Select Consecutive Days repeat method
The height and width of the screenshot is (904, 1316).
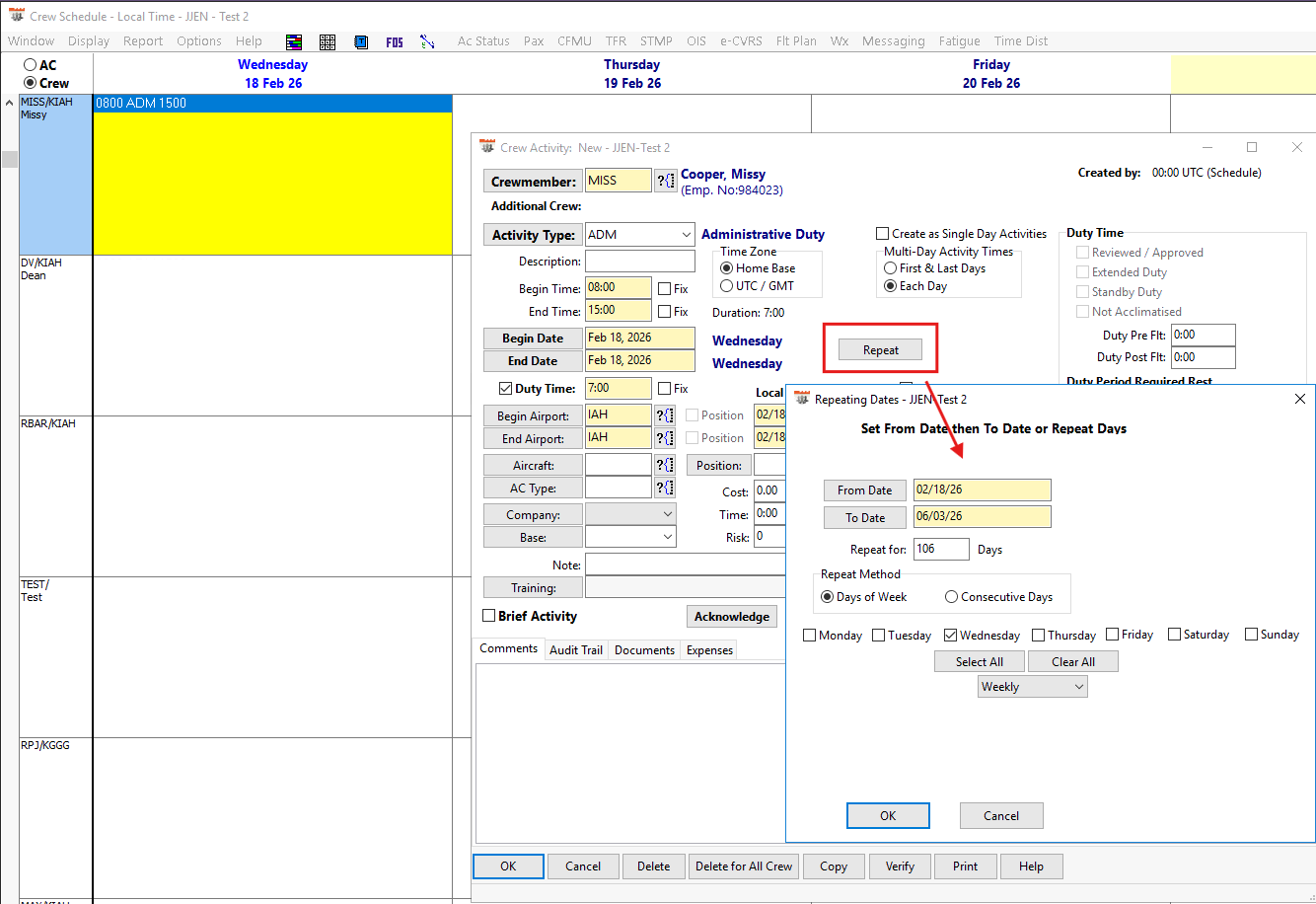tap(951, 597)
